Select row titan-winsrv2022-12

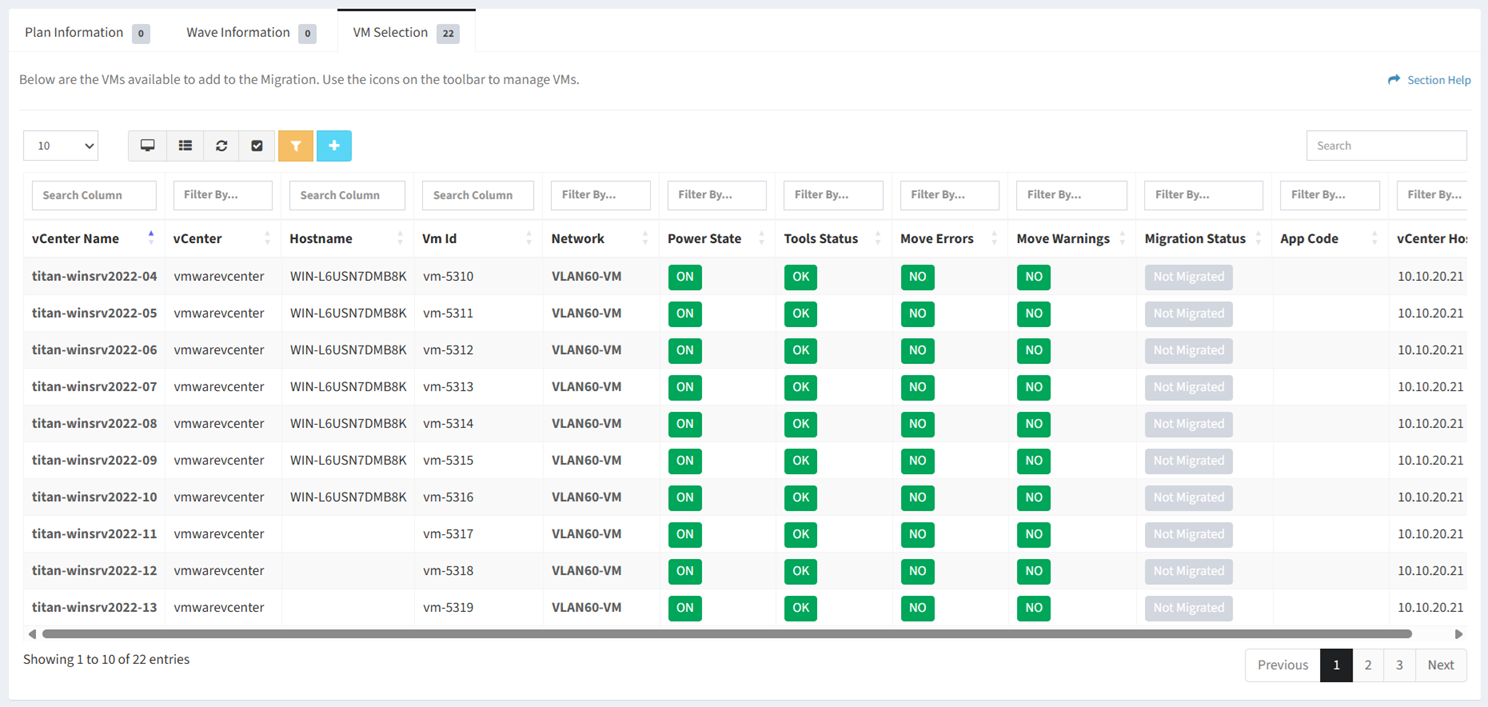coord(745,571)
